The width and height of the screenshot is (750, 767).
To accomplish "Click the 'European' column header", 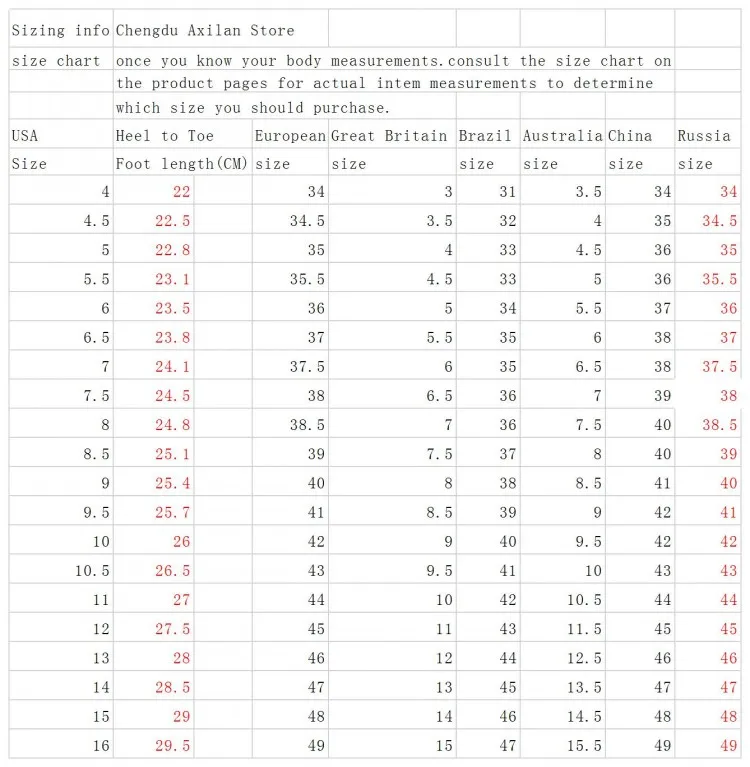I will (290, 135).
